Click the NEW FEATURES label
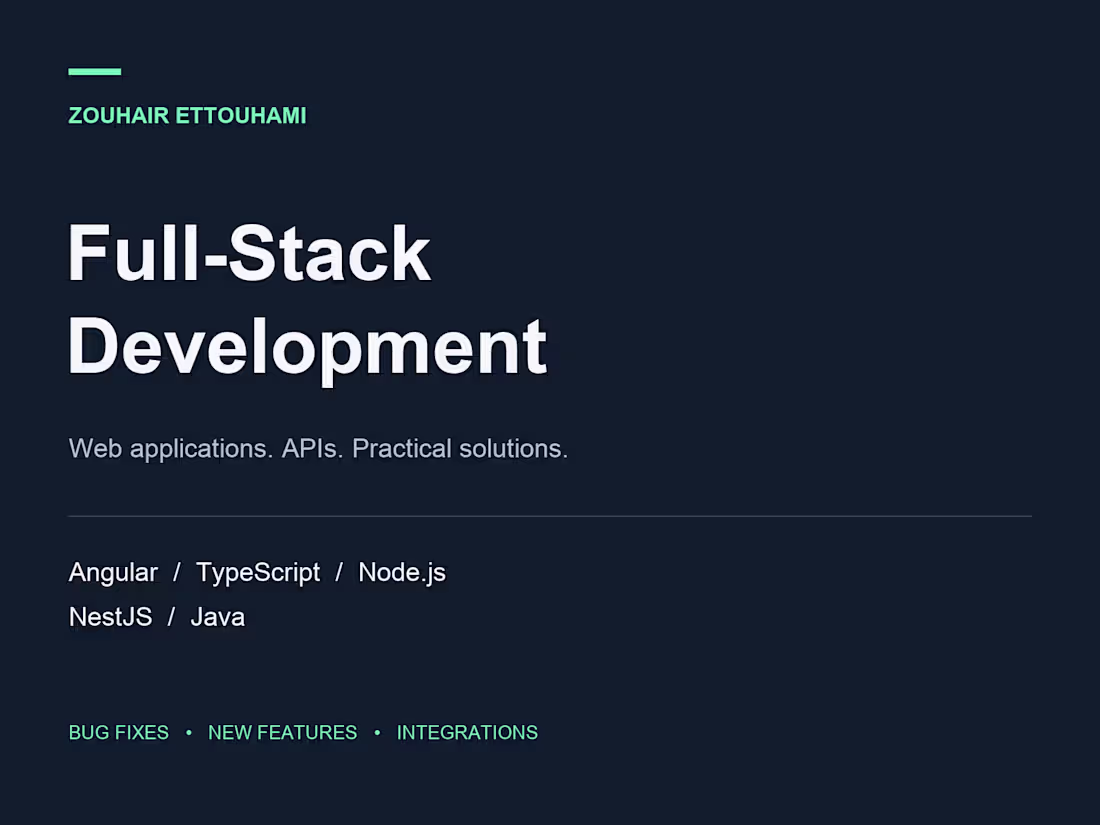Screen dimensions: 1100x825 [283, 732]
